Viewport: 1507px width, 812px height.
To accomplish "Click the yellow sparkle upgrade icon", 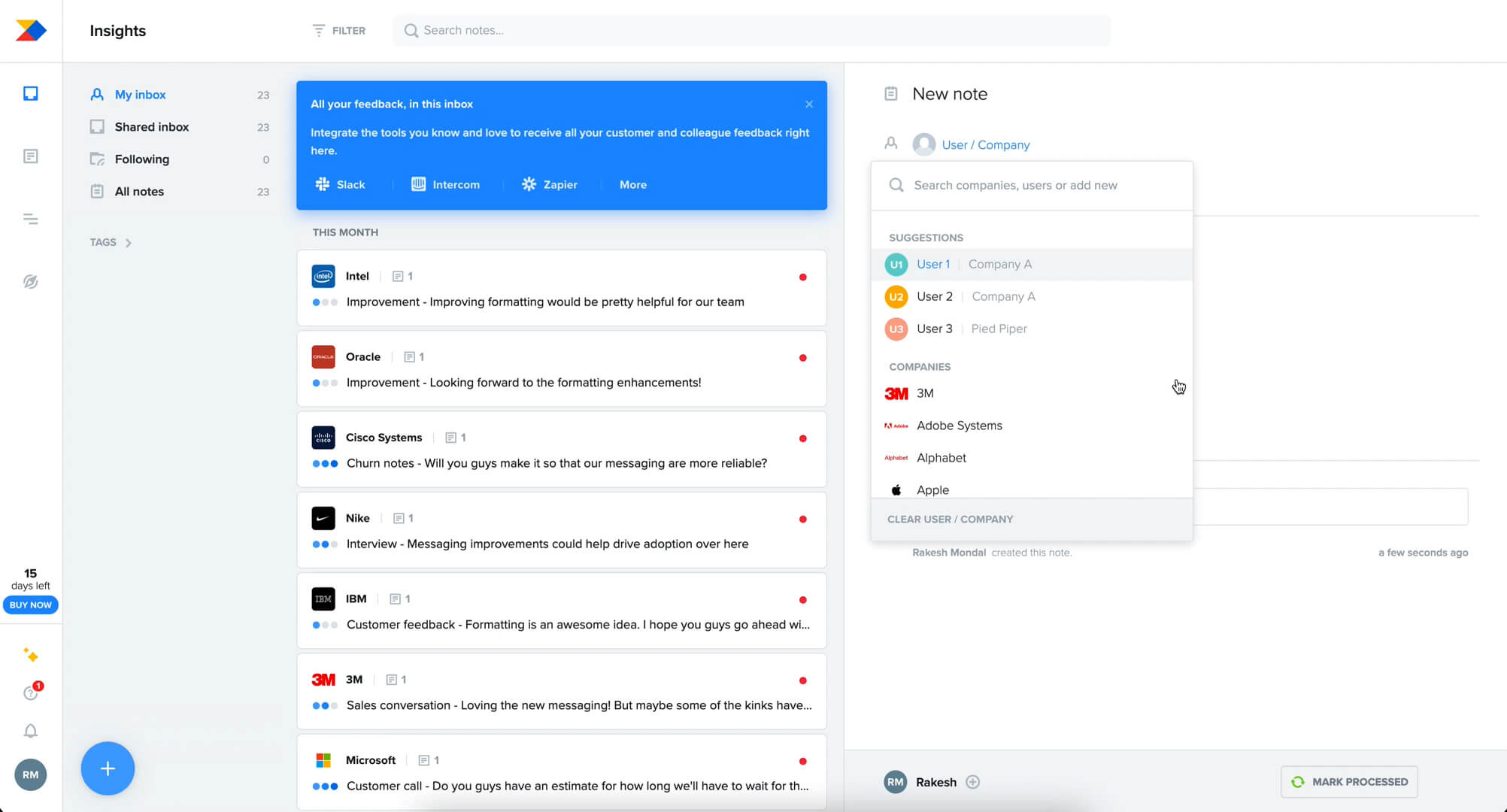I will (30, 655).
